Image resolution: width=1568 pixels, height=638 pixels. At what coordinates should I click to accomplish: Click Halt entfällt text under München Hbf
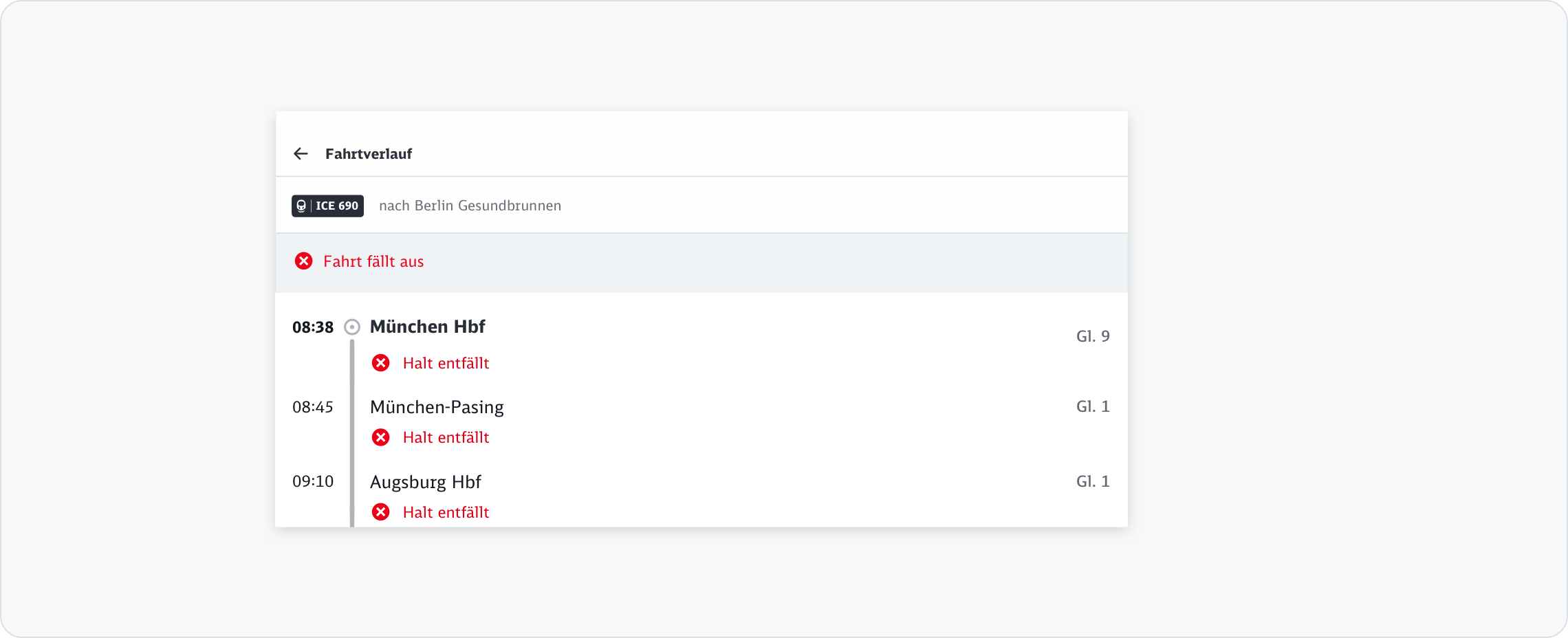click(x=446, y=363)
